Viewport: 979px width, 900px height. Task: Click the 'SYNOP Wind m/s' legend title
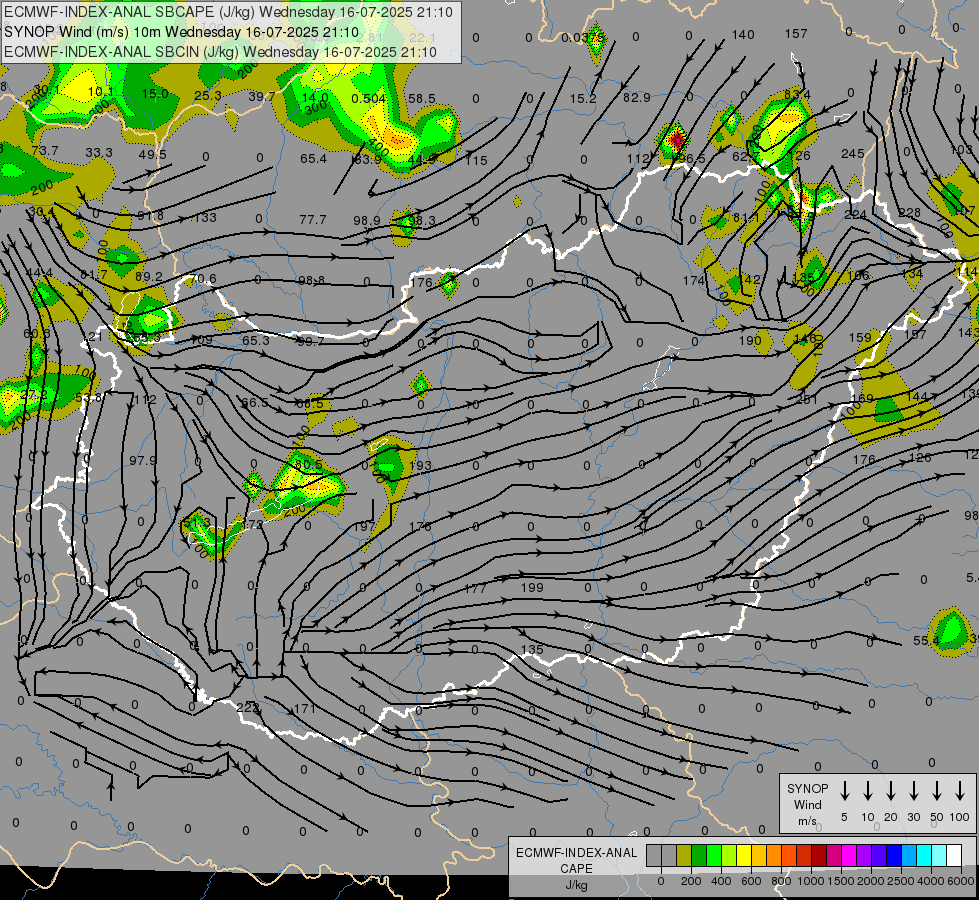807,804
